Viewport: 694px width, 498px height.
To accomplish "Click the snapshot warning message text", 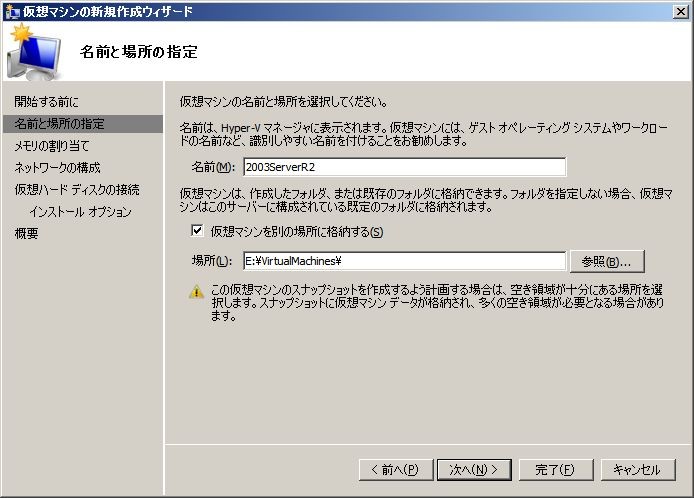I will 437,303.
